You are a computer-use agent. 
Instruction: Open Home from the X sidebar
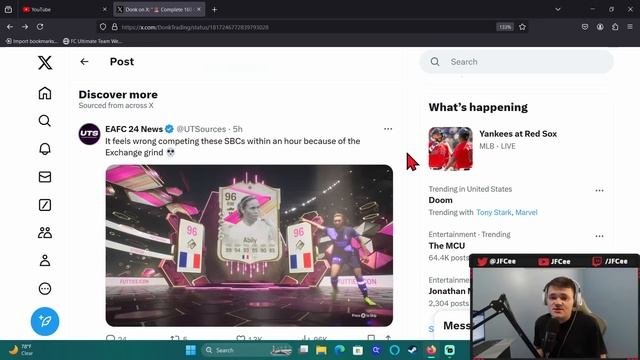tap(45, 93)
